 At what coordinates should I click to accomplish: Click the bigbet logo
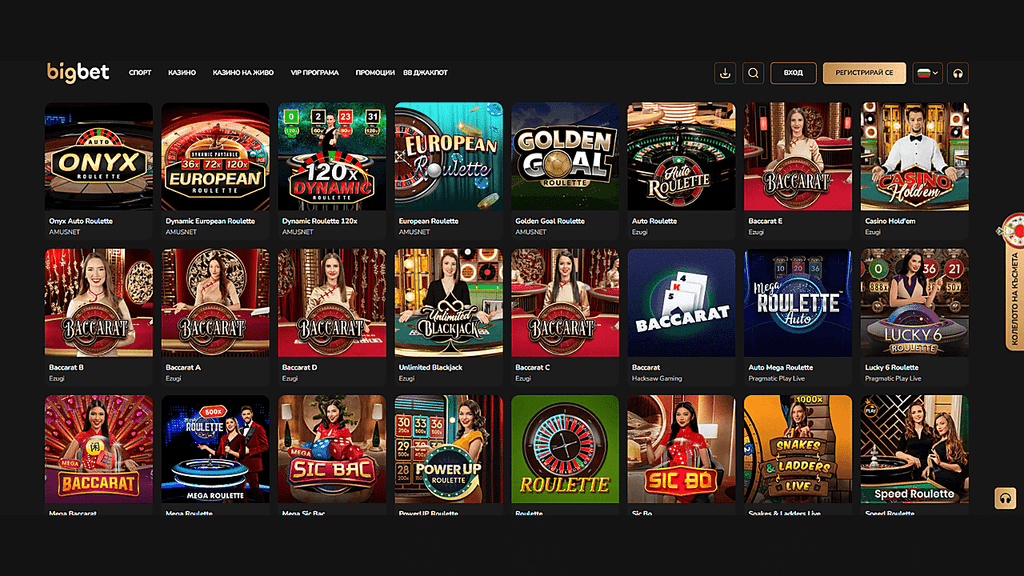(78, 72)
